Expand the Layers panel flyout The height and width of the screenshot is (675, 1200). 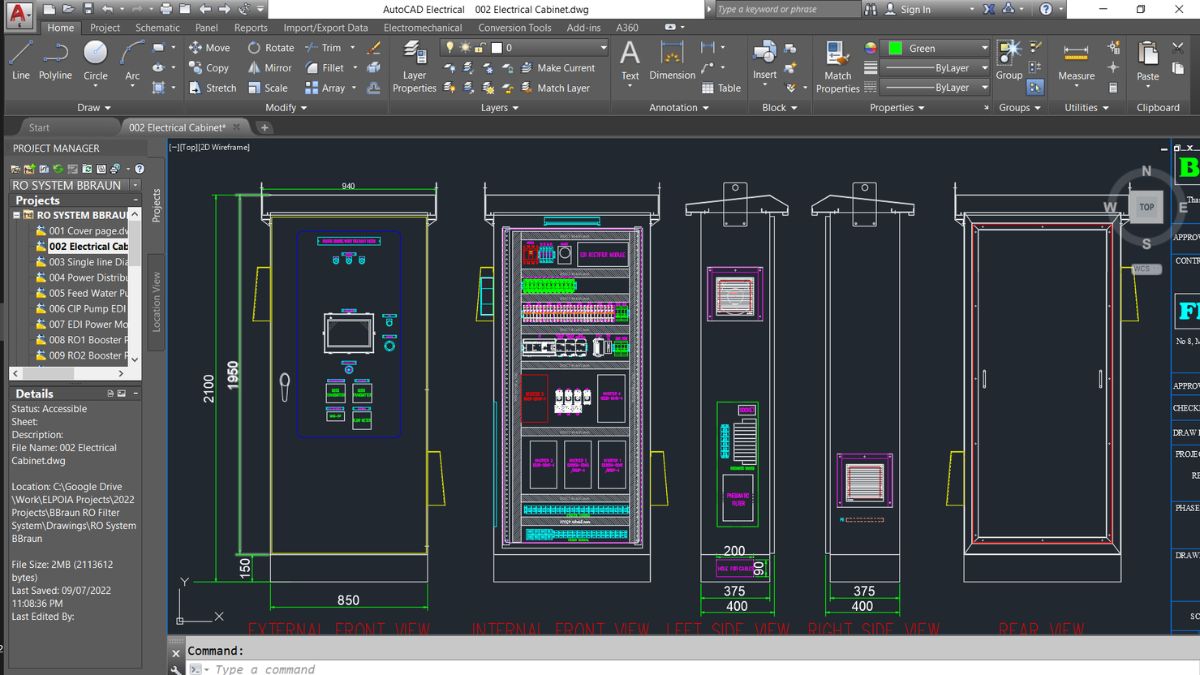(x=500, y=107)
